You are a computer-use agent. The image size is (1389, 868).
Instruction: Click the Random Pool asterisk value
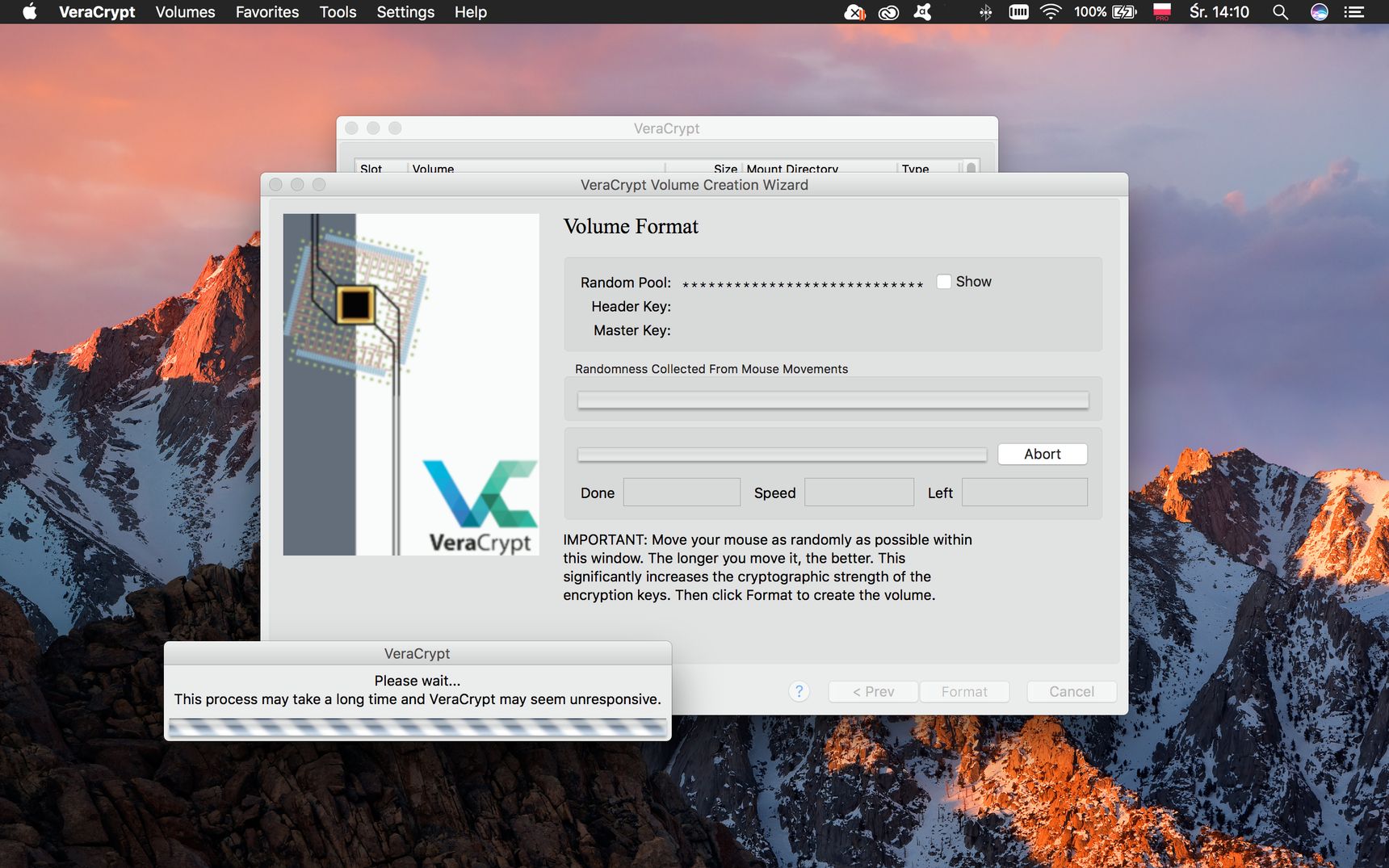pyautogui.click(x=803, y=284)
